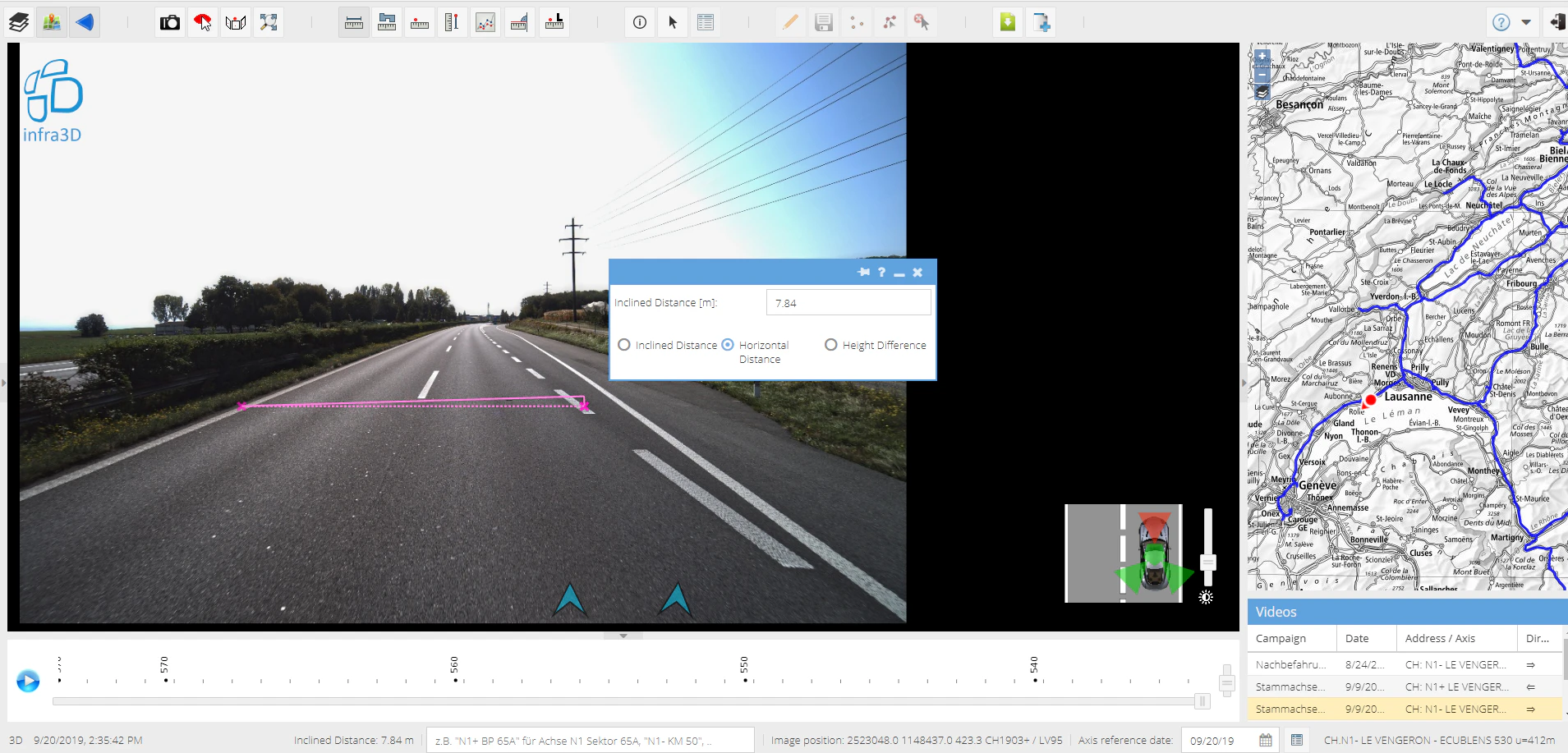
Task: Open dropdown arrow next to help icon
Action: pos(1526,22)
